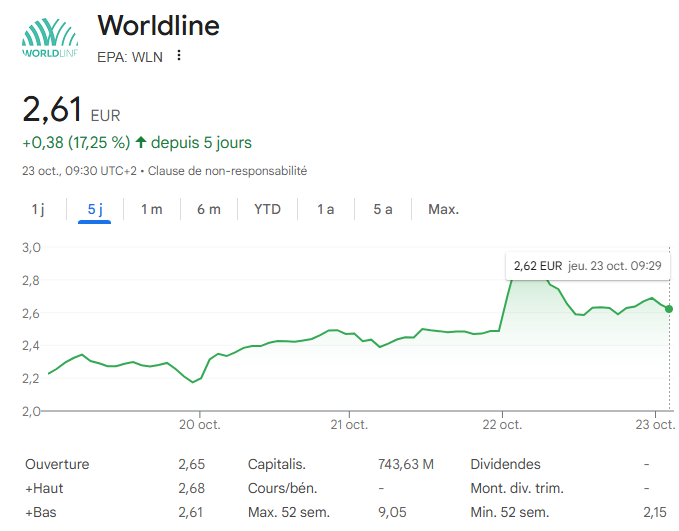Screen dimensions: 679x531
Task: Select the 5 j time range tab
Action: coord(95,209)
